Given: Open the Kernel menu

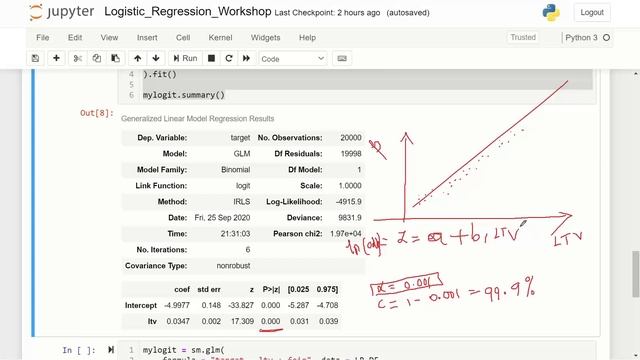Looking at the screenshot, I should [x=220, y=38].
